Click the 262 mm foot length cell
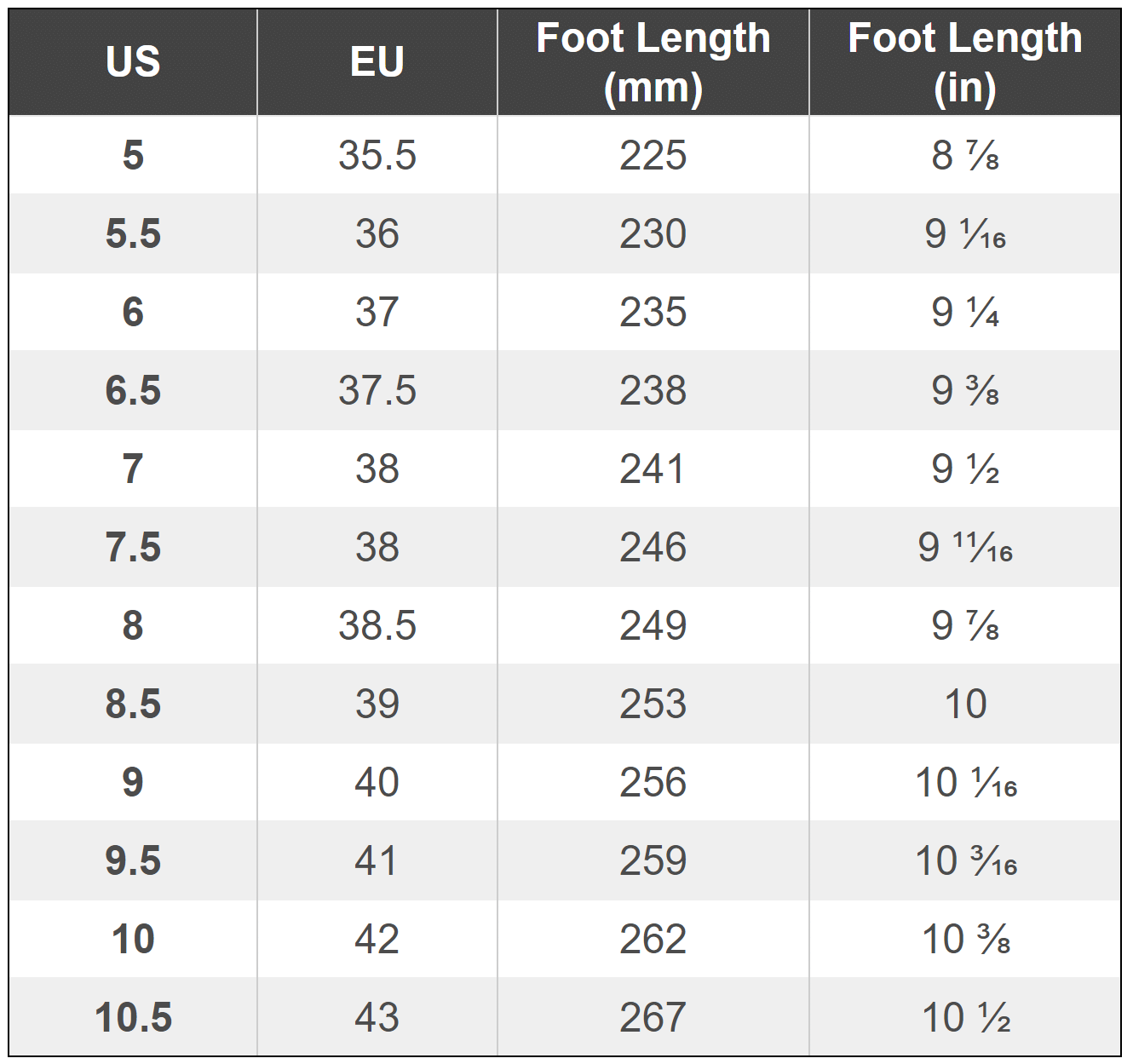 click(653, 939)
